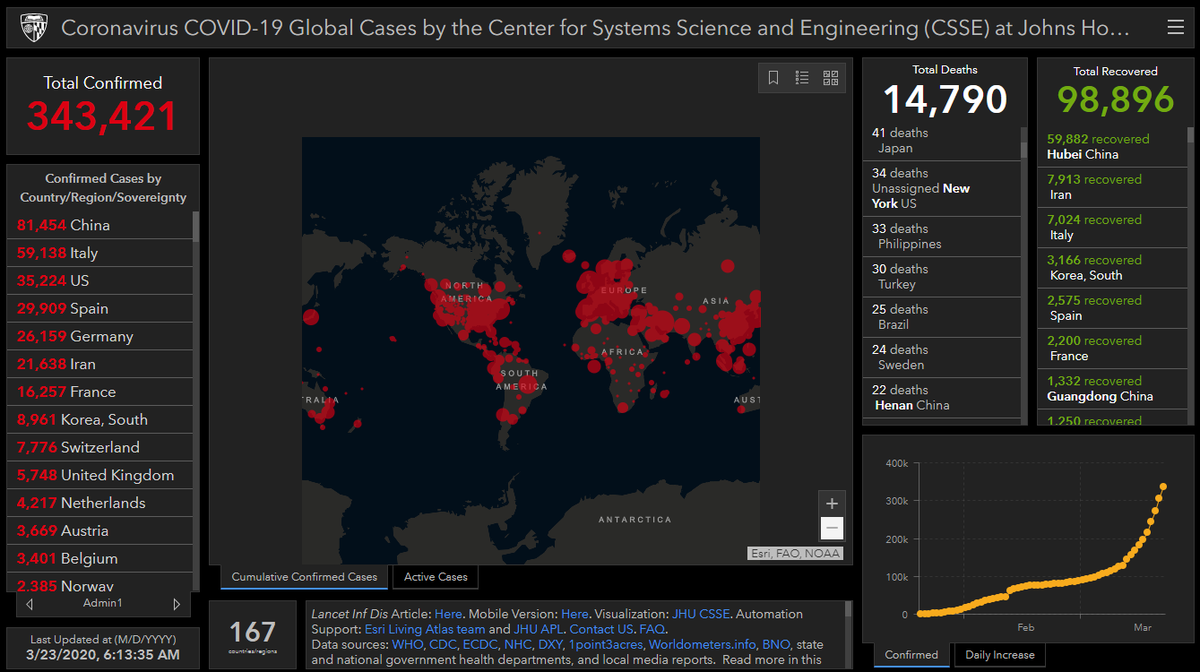
Task: Select France row with 16,257 cases
Action: click(100, 392)
